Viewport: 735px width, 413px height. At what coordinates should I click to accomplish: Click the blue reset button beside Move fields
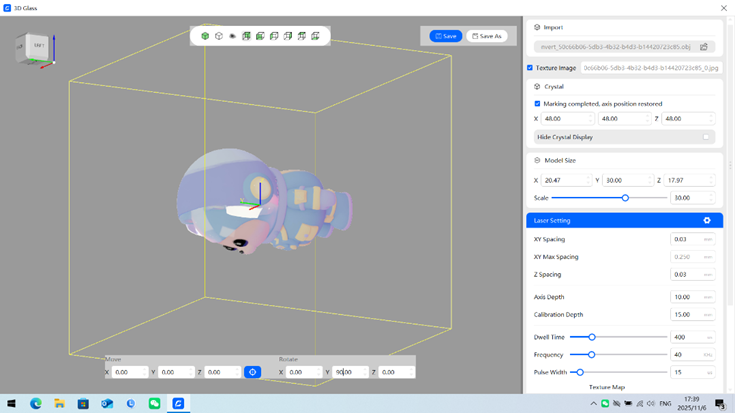252,372
